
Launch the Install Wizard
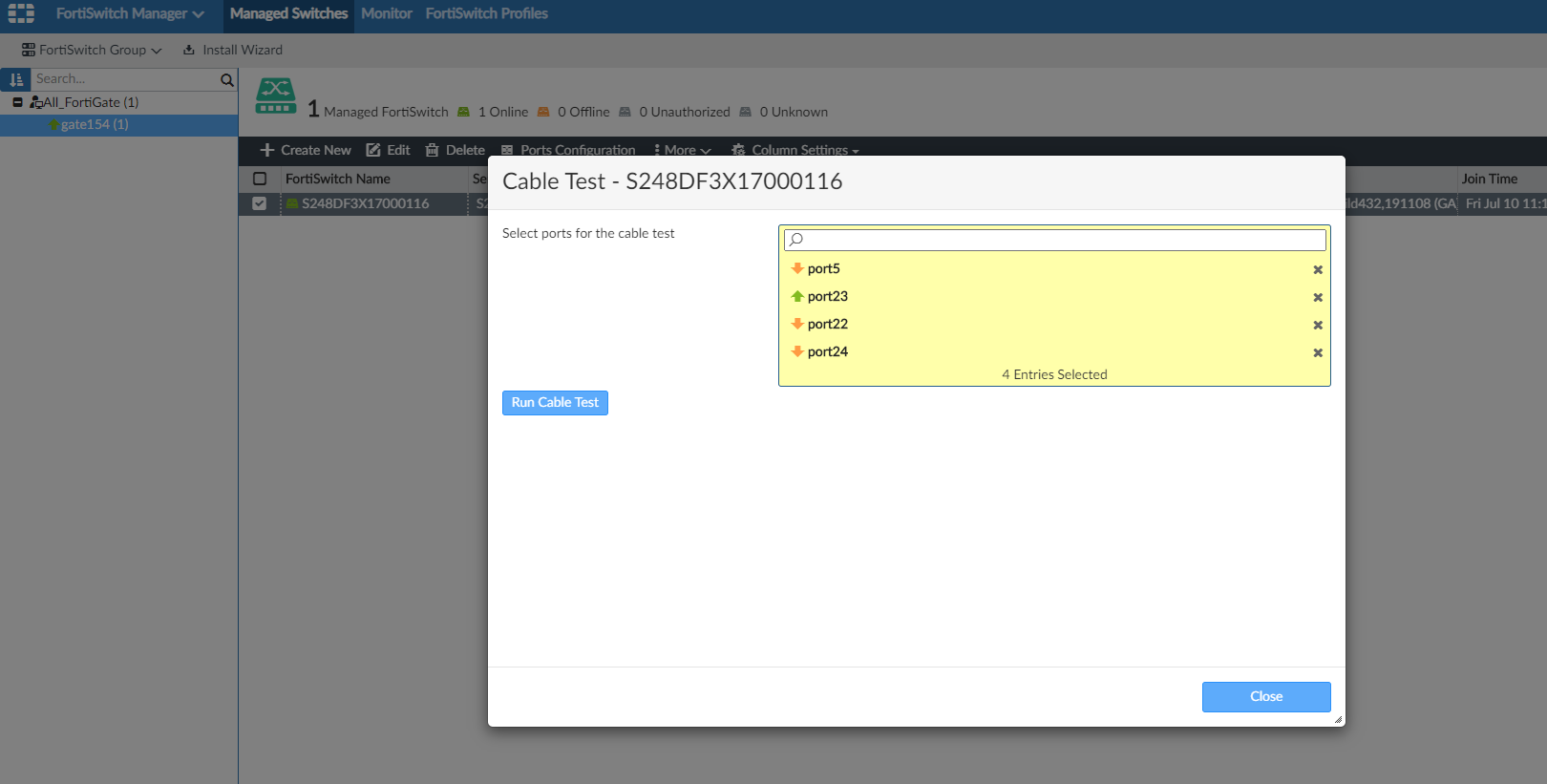click(233, 50)
